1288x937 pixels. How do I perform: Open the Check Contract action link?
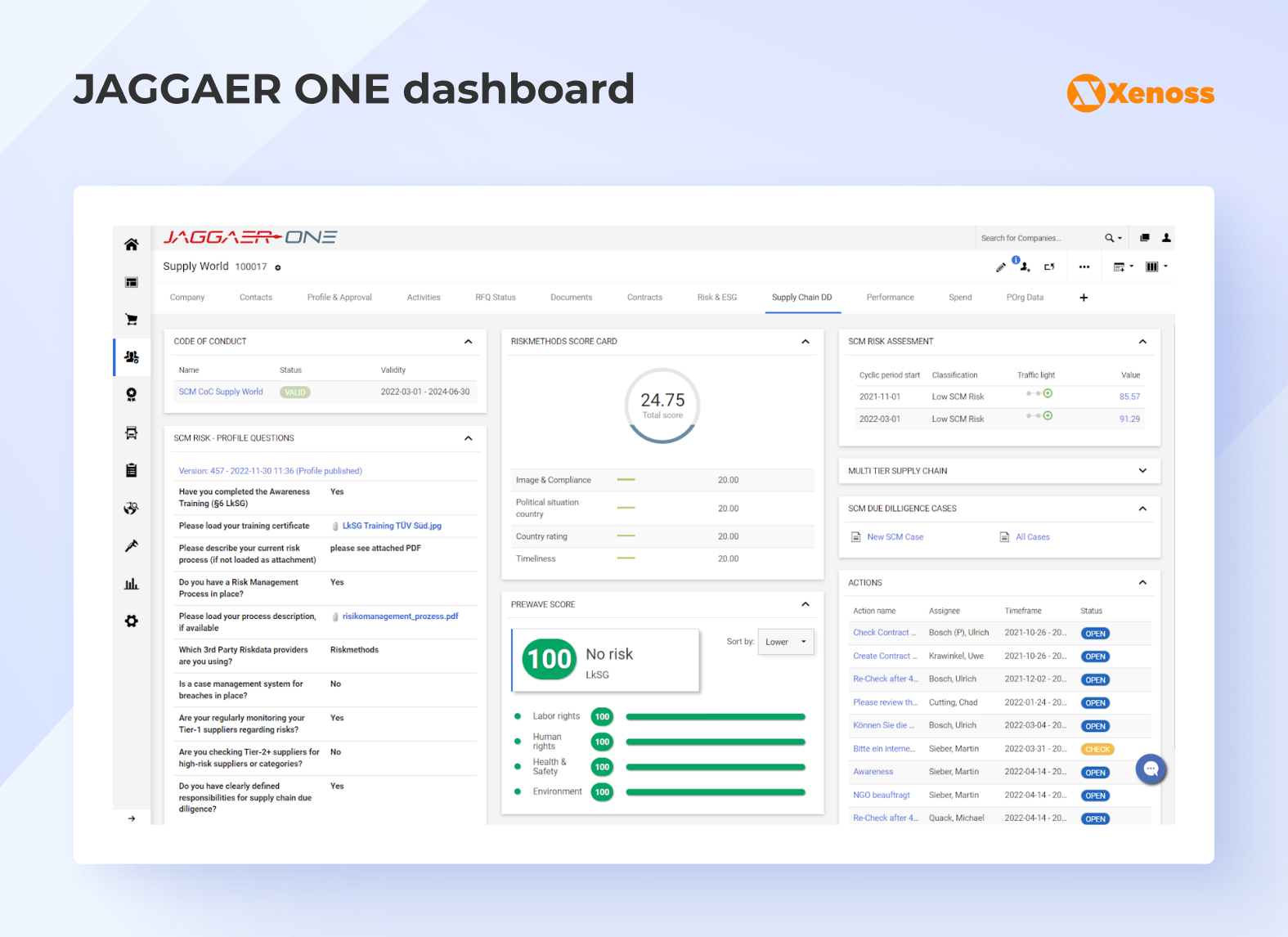click(885, 633)
